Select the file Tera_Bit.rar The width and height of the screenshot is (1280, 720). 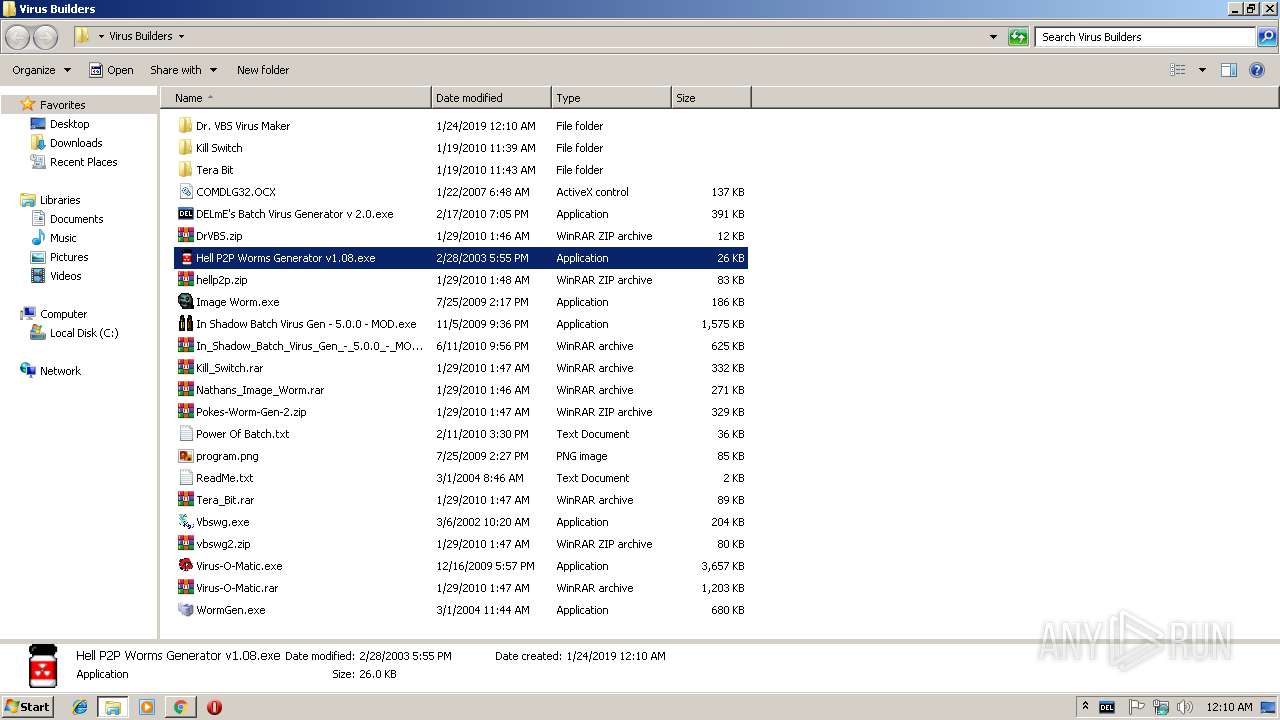pyautogui.click(x=225, y=500)
